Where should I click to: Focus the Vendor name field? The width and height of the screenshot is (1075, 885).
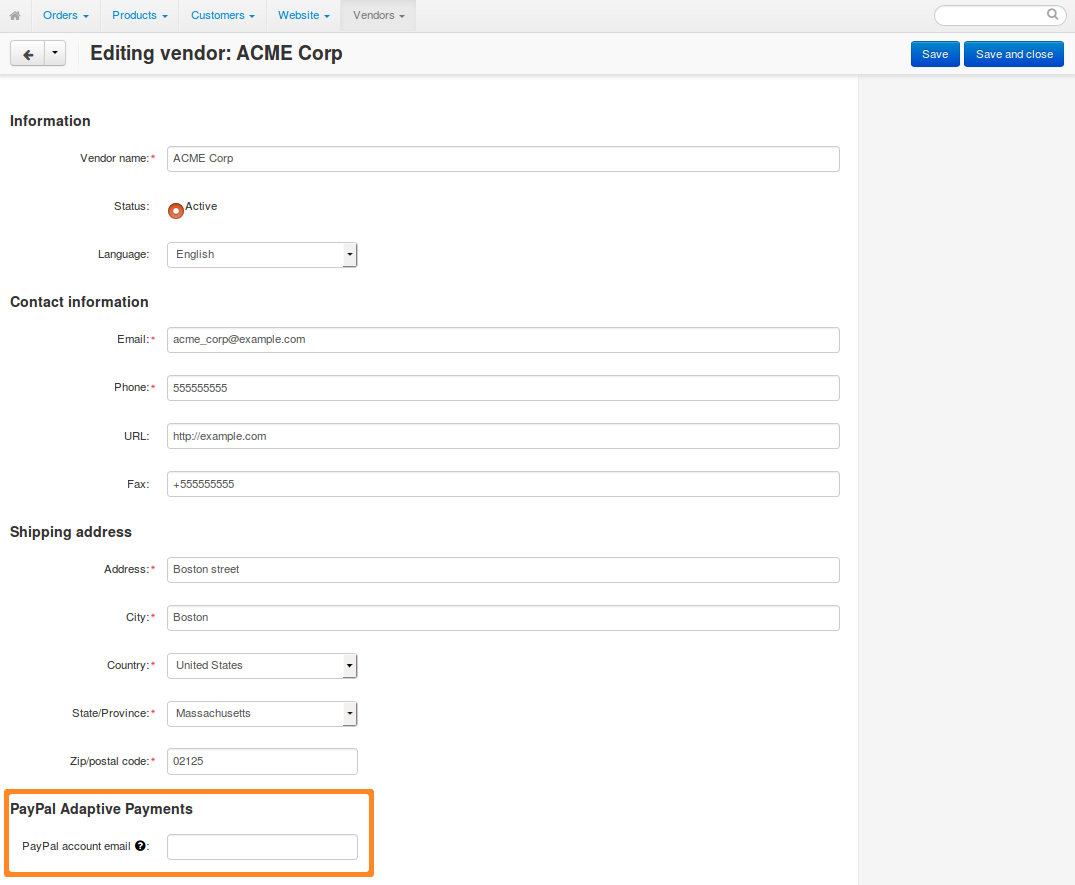(x=503, y=158)
